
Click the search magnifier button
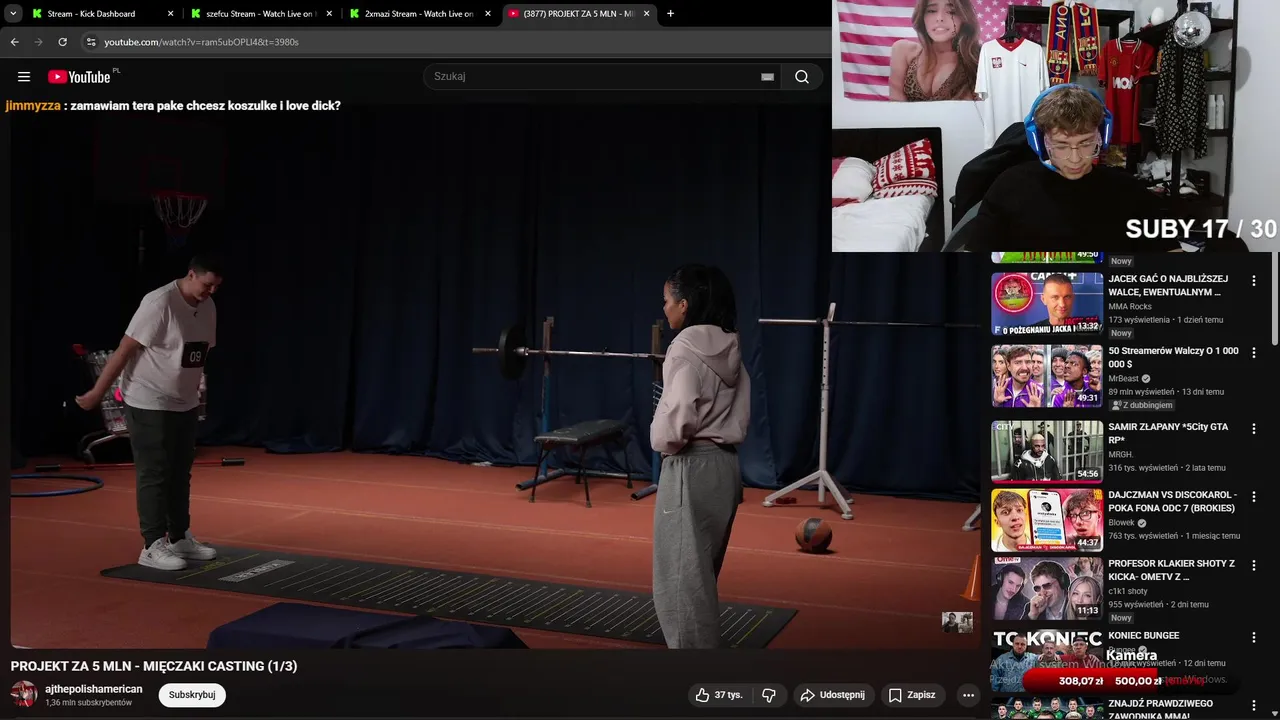tap(802, 77)
